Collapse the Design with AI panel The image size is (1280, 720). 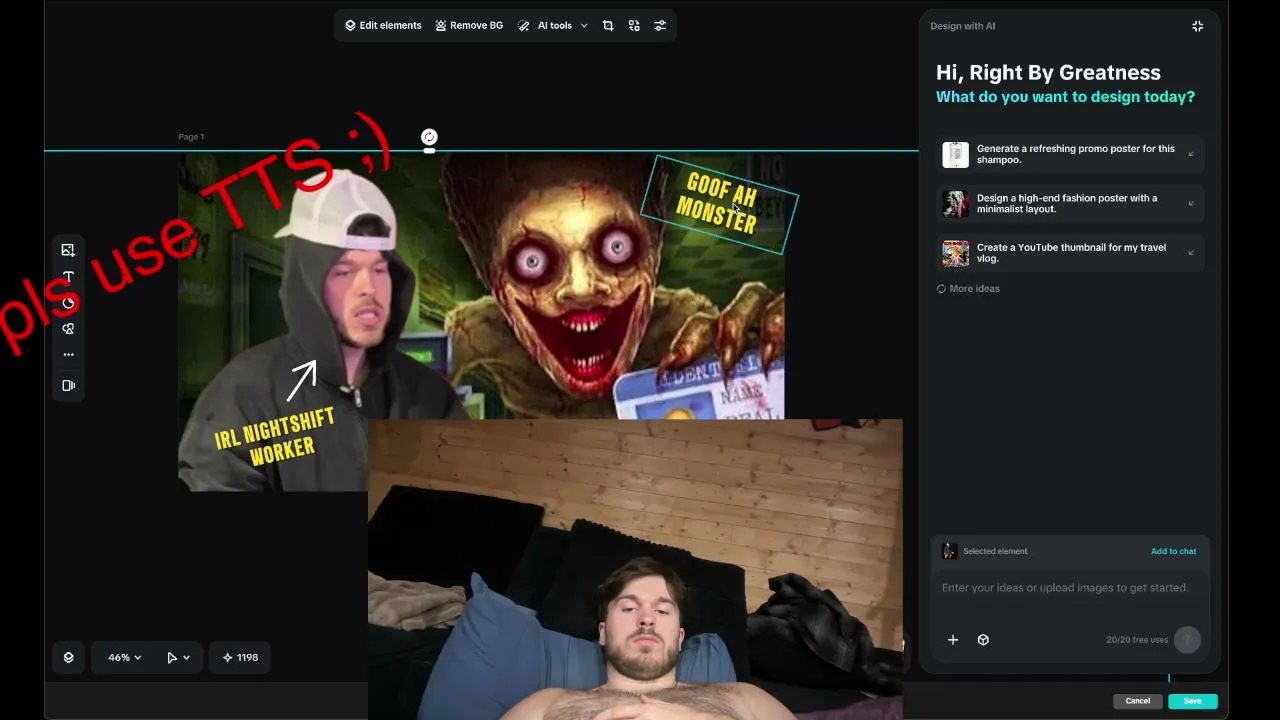tap(1197, 26)
